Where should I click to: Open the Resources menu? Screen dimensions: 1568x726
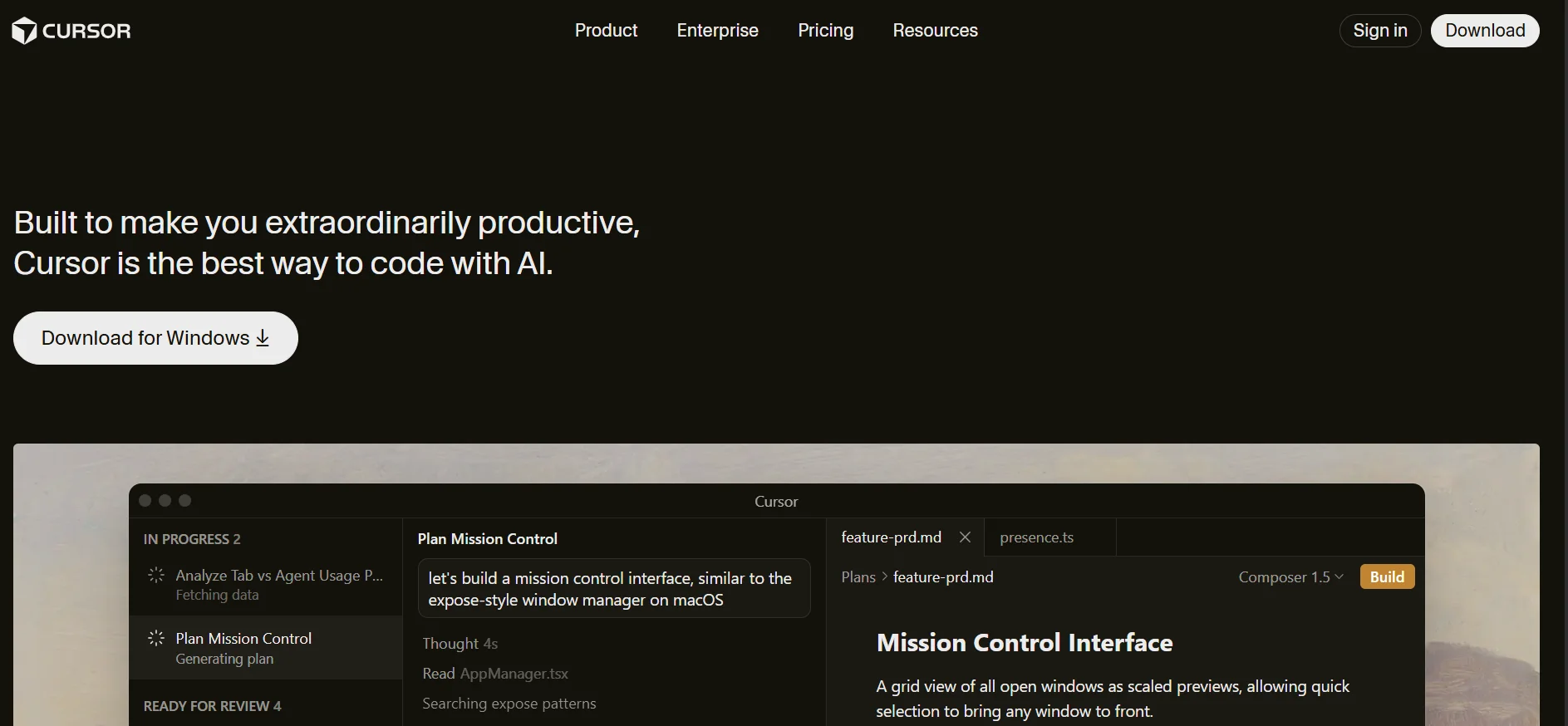point(935,31)
